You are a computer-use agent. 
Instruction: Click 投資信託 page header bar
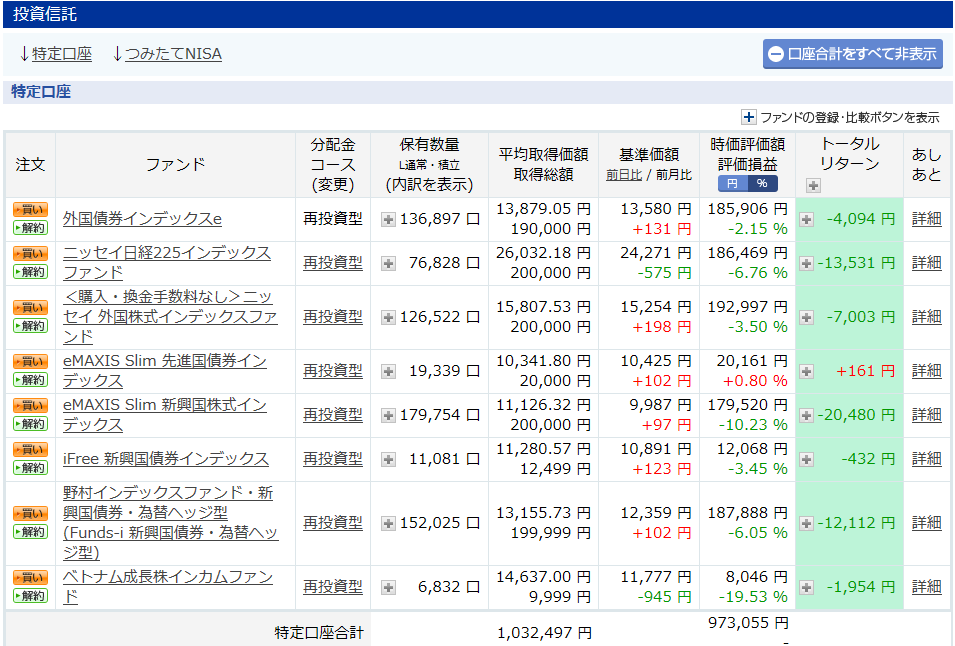pos(478,14)
